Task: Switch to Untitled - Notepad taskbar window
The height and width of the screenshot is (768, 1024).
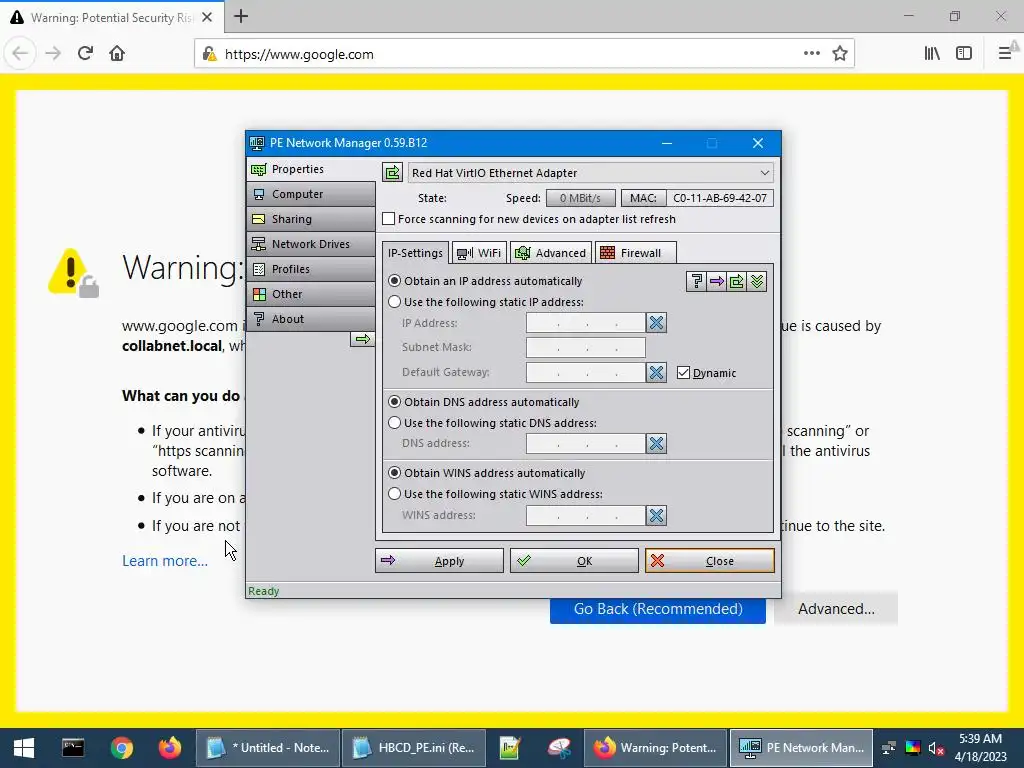Action: 268,748
